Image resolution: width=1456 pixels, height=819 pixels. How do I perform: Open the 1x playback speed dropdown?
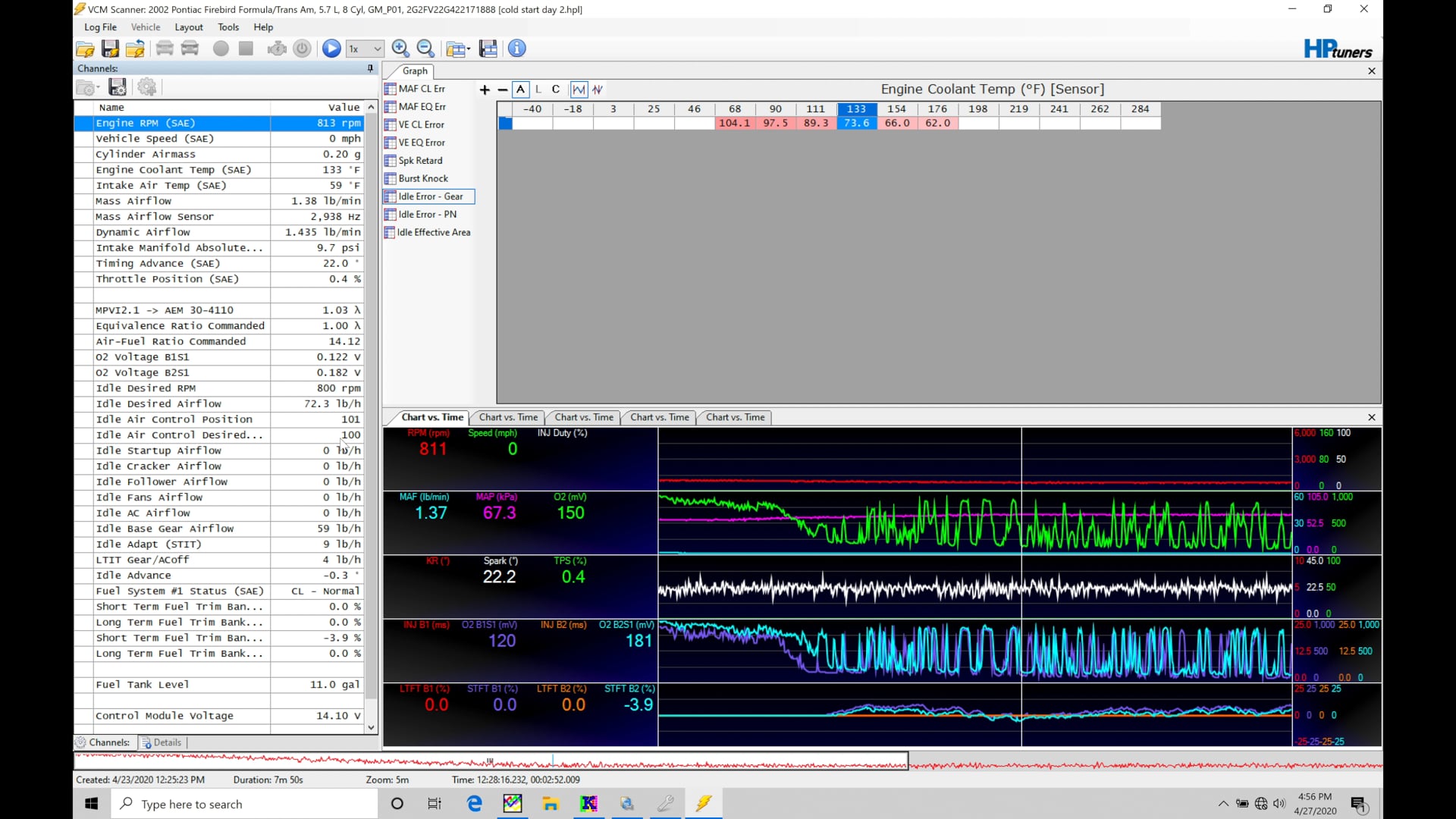[365, 48]
